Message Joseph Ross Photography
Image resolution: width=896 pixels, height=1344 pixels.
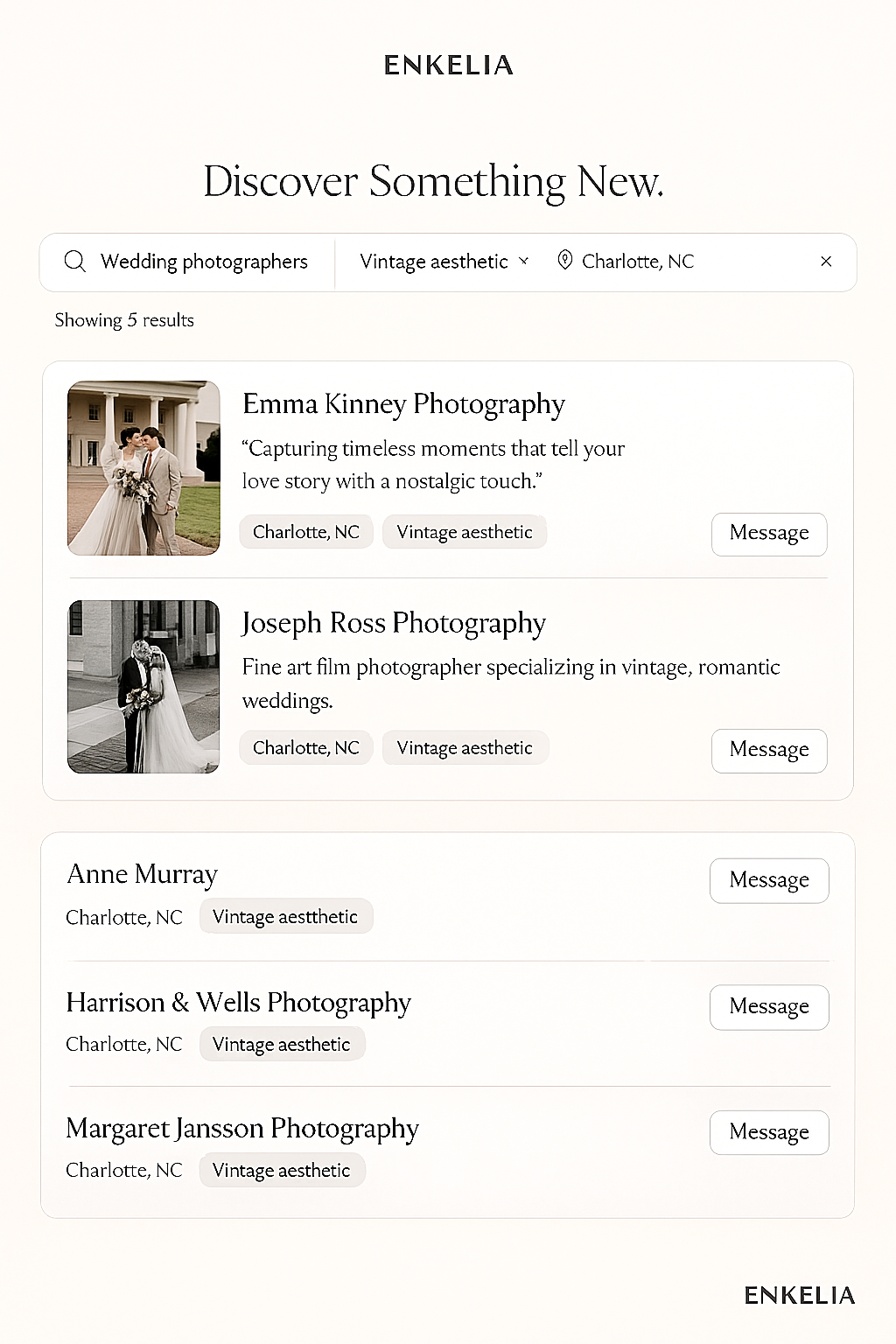(769, 751)
